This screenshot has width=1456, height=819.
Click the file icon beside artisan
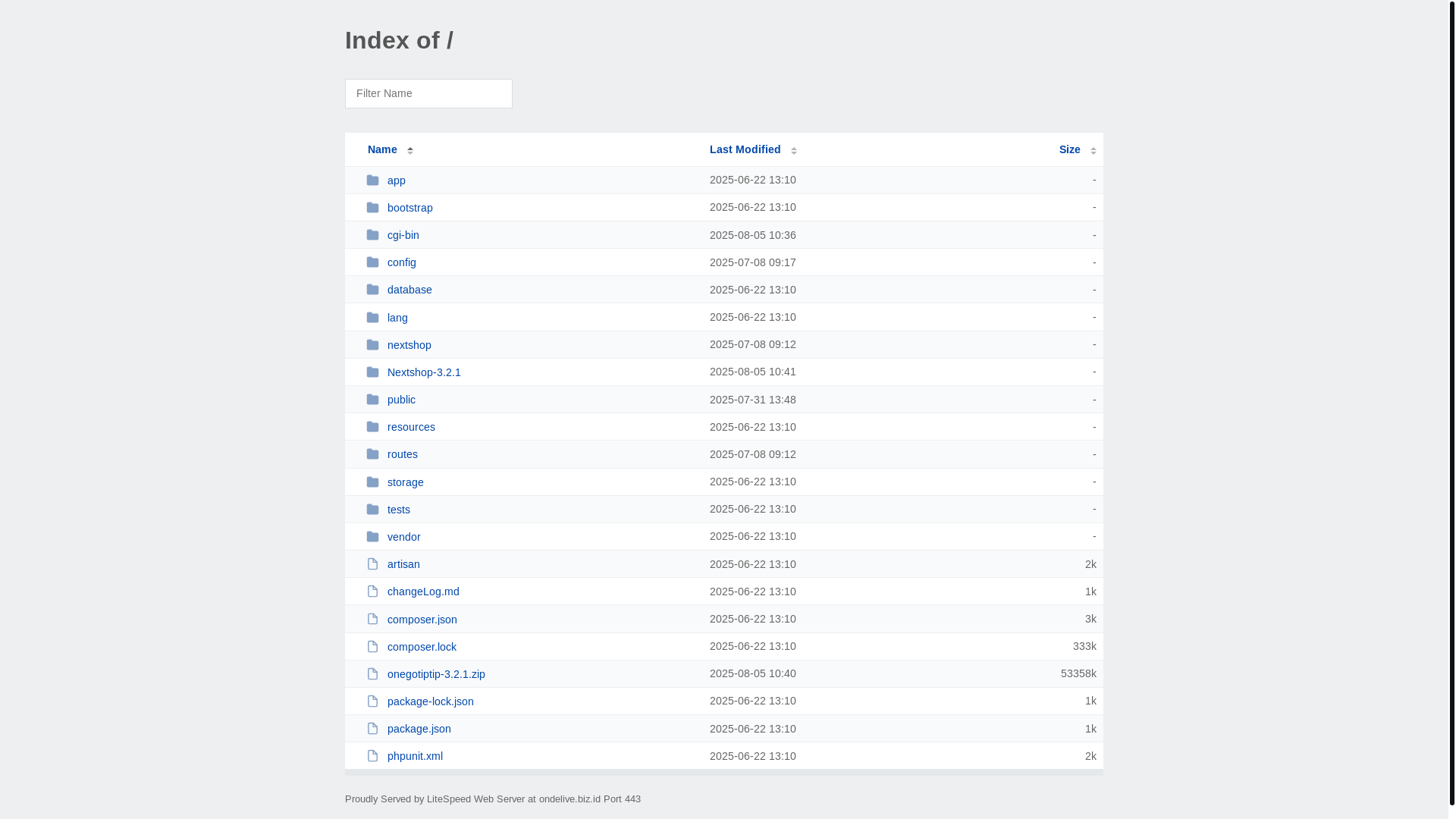[x=372, y=564]
